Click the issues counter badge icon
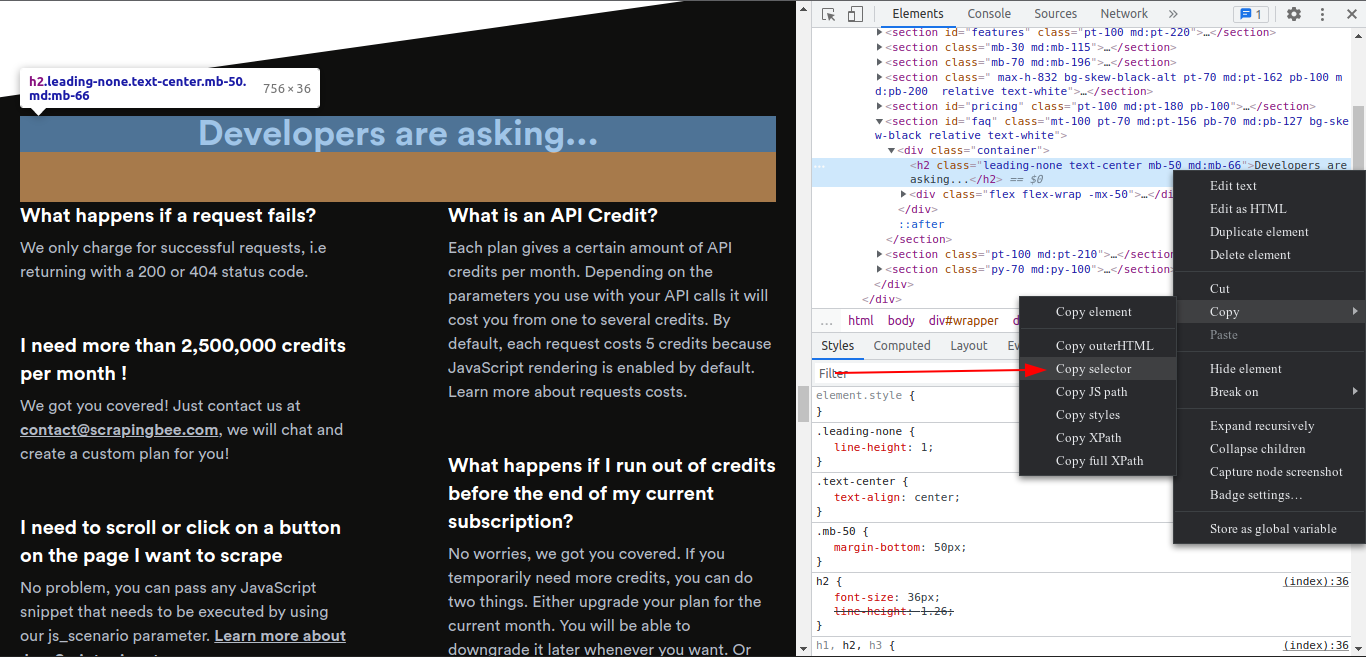The image size is (1366, 657). [1251, 14]
